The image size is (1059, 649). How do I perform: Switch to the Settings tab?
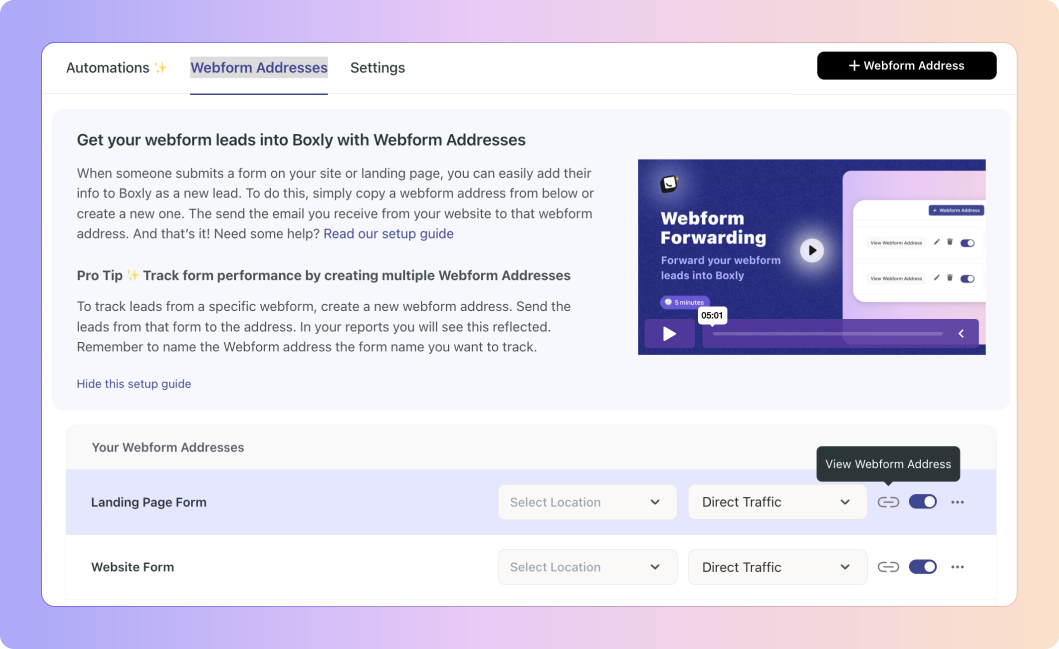(x=378, y=68)
